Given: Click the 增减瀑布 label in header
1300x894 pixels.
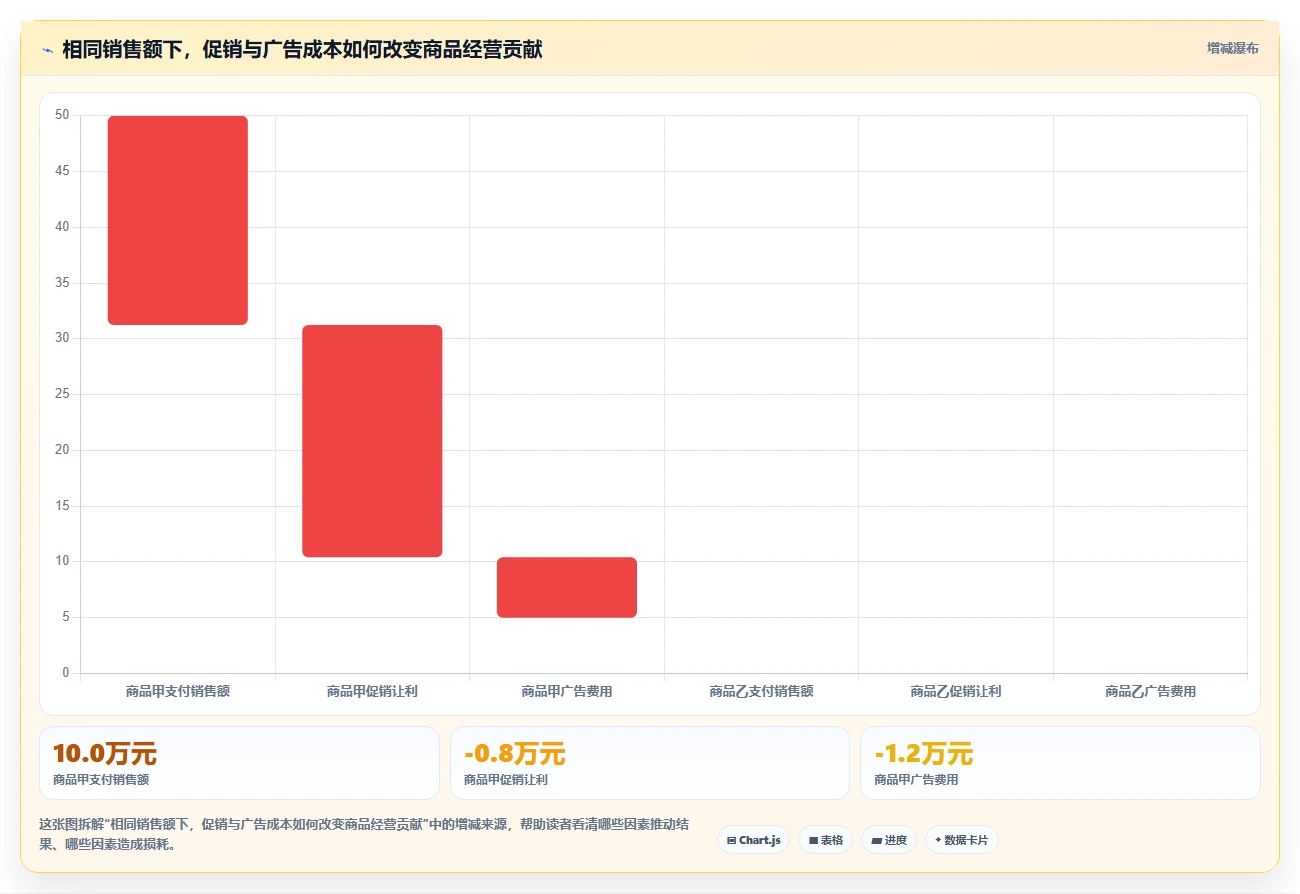Looking at the screenshot, I should (x=1232, y=48).
